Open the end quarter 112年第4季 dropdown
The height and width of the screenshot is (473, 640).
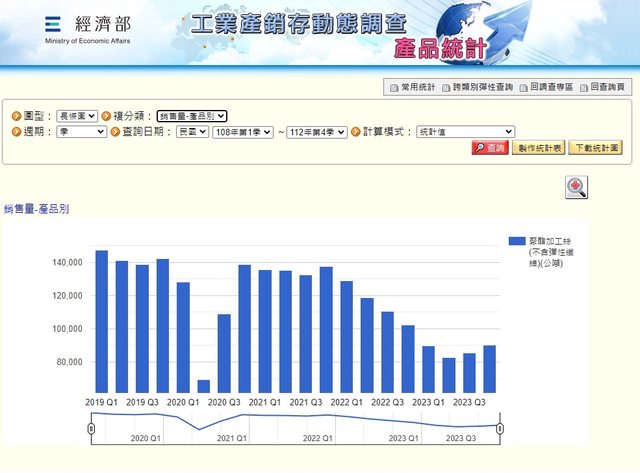[318, 131]
